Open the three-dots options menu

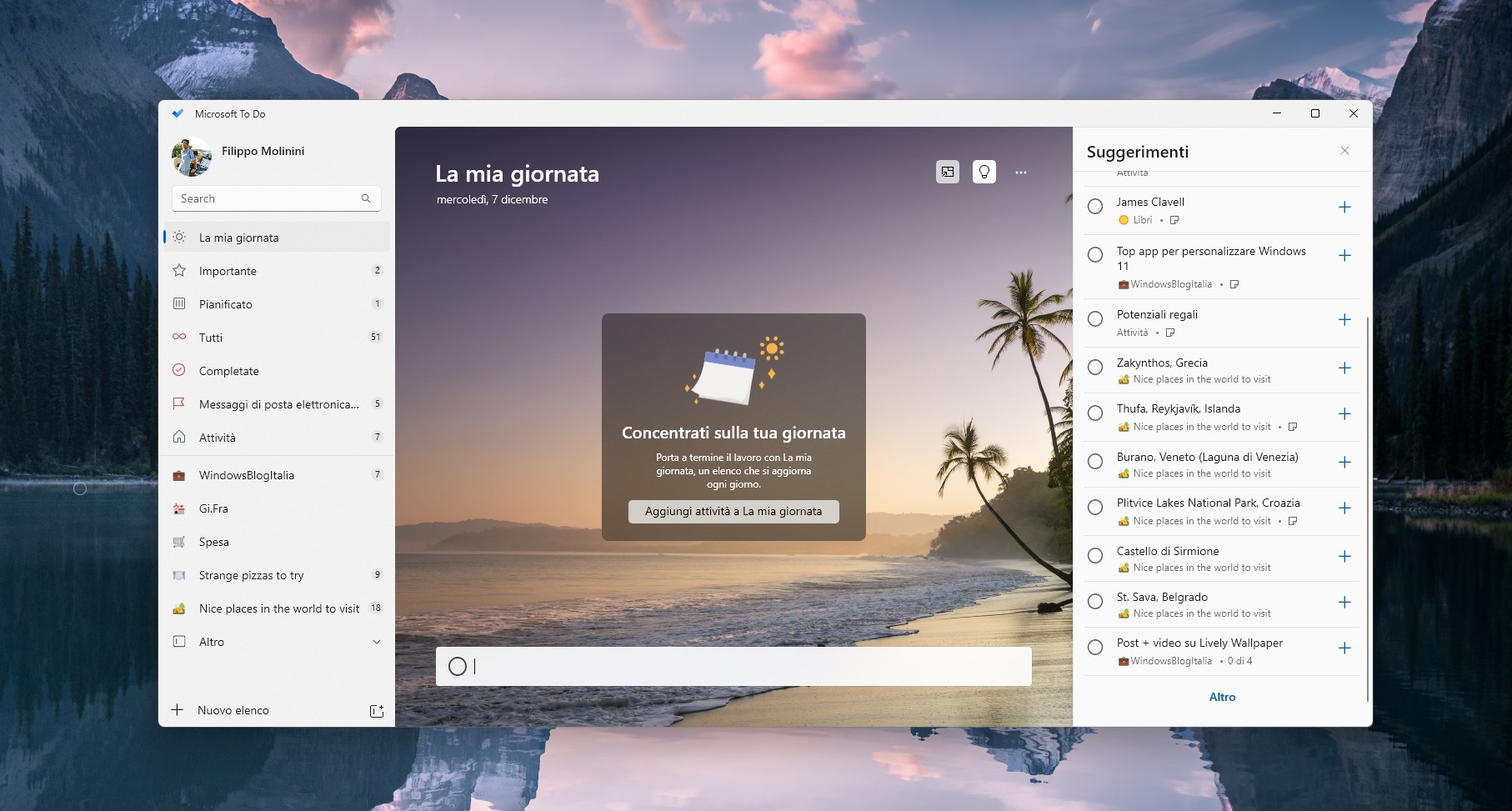point(1021,172)
